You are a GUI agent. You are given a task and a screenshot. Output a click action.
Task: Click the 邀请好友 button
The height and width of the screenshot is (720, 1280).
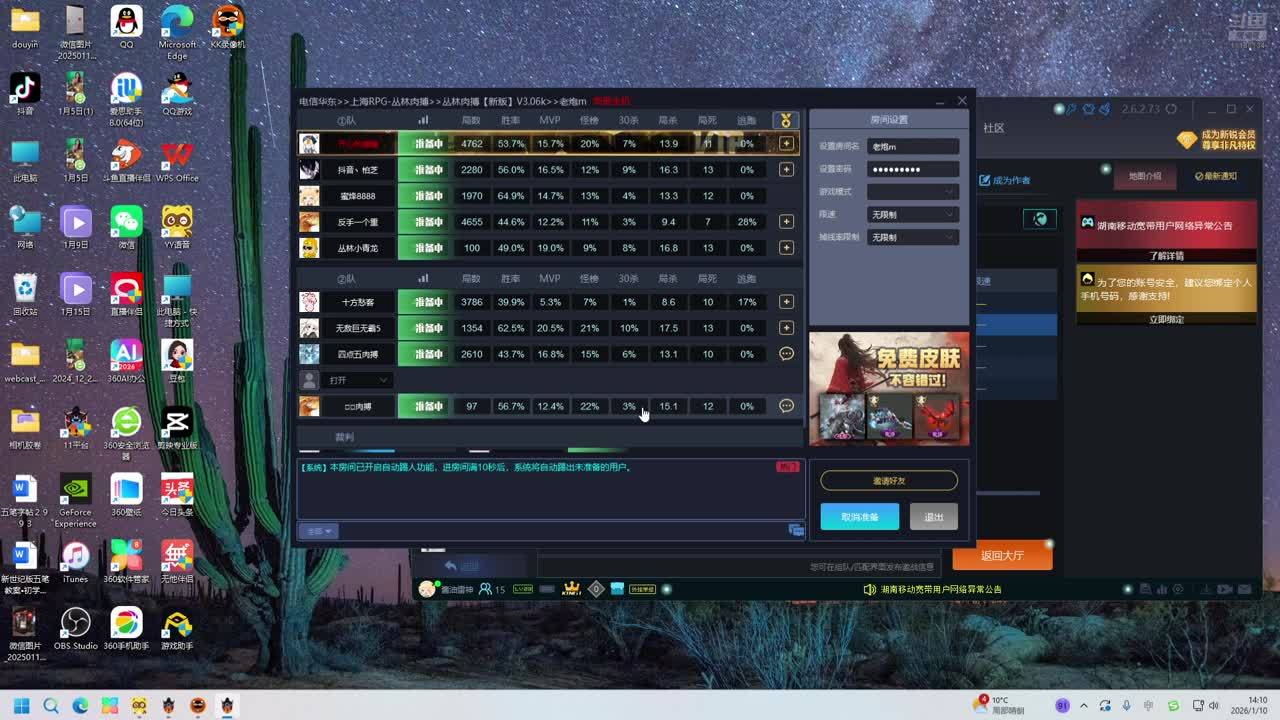point(888,481)
